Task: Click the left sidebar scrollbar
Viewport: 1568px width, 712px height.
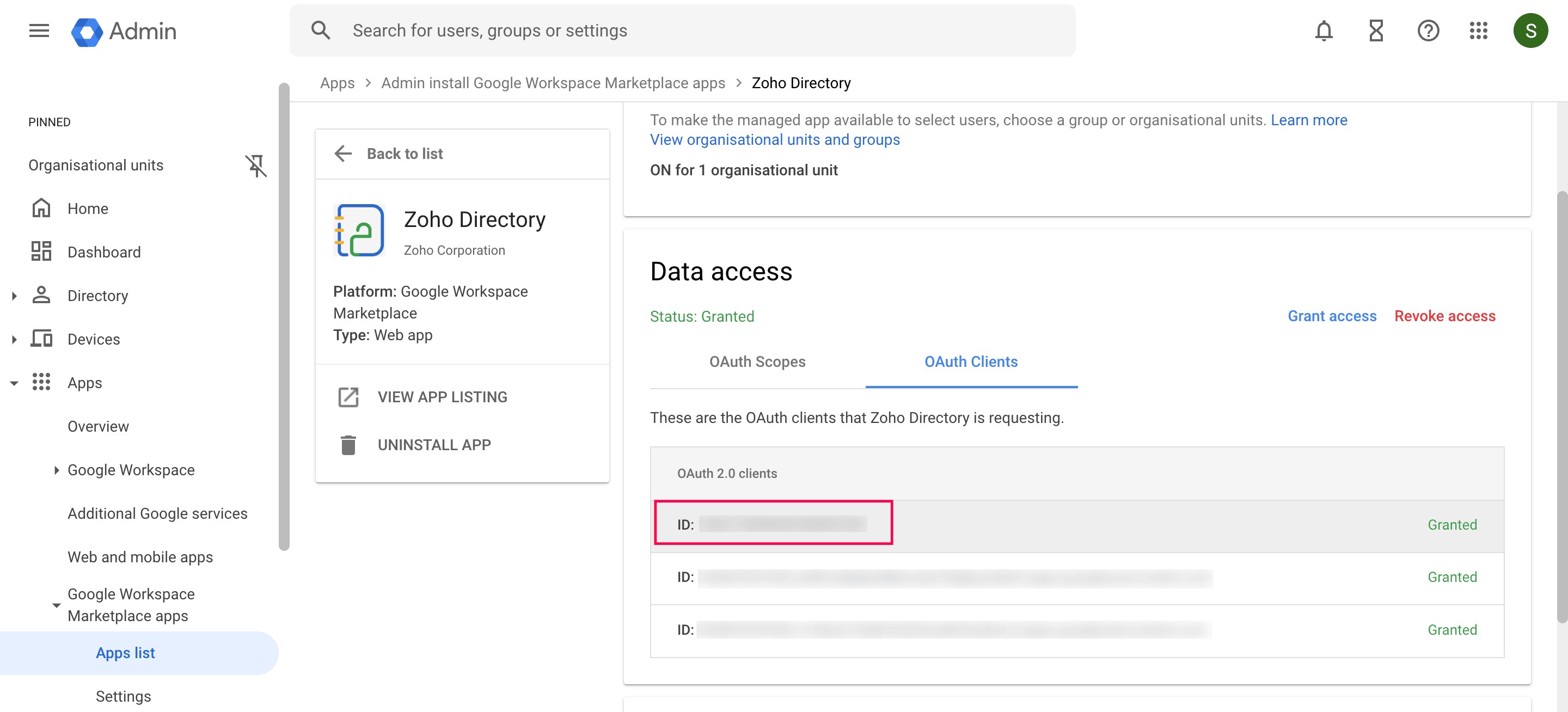Action: coord(284,316)
